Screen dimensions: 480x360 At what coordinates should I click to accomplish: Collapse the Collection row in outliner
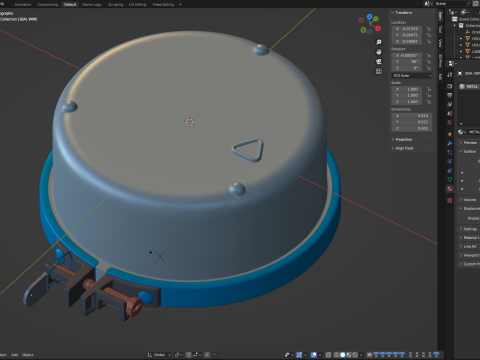click(x=455, y=25)
